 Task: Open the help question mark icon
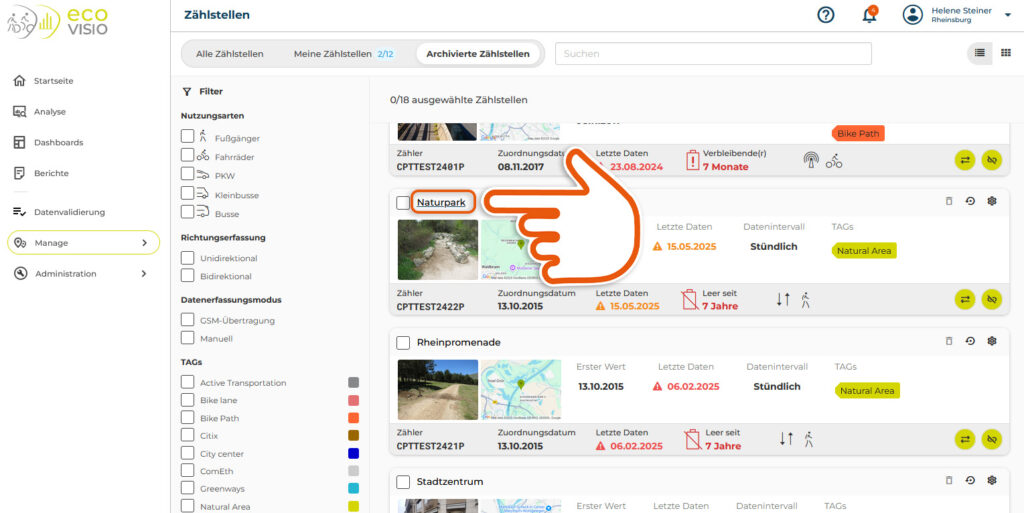[825, 14]
